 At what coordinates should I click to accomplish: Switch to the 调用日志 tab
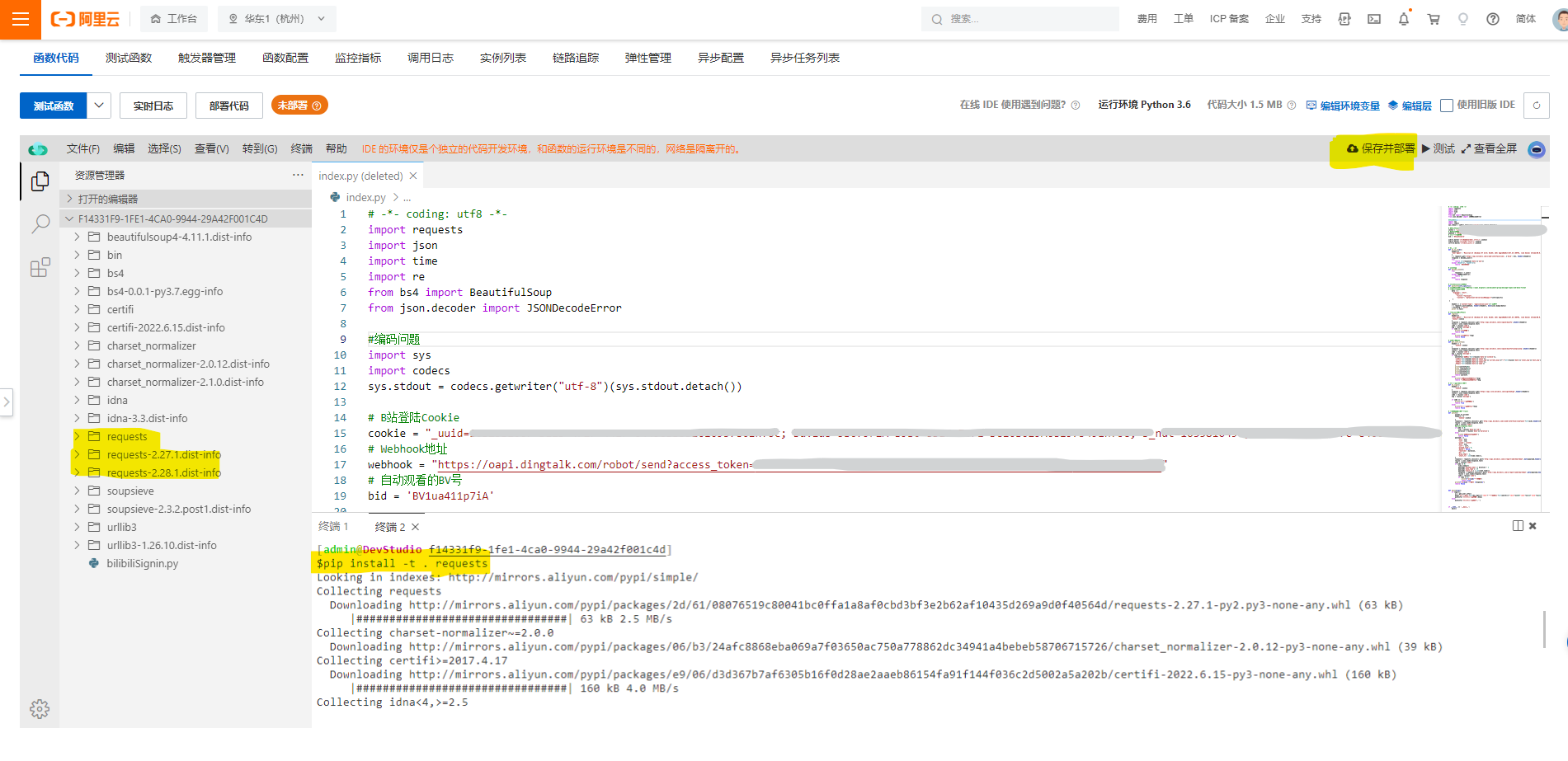point(431,58)
